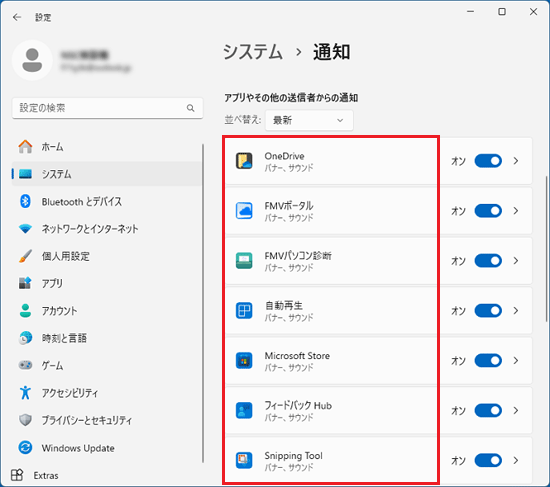Select Extras label in sidebar
The width and height of the screenshot is (550, 487).
[46, 475]
